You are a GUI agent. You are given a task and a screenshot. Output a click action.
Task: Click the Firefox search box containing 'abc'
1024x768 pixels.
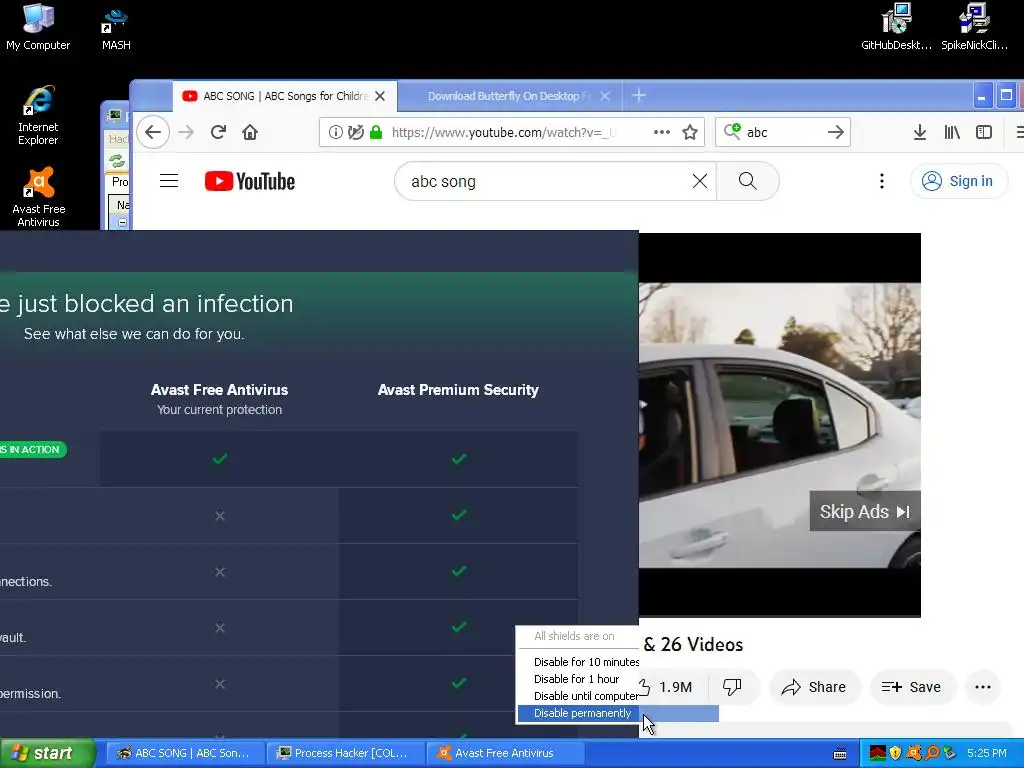click(782, 132)
